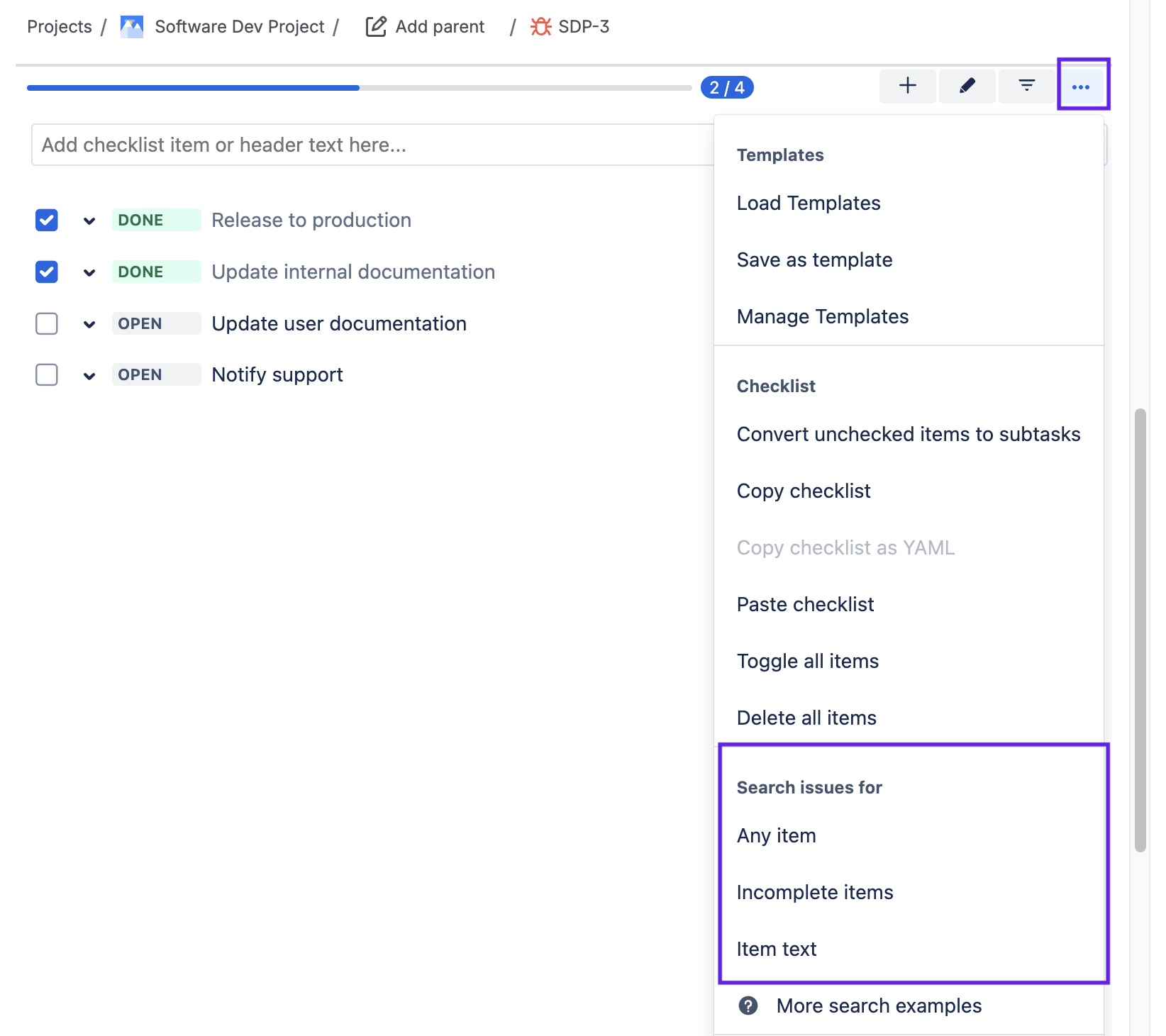Click the pencil edit icon
This screenshot has width=1166, height=1036.
click(967, 87)
